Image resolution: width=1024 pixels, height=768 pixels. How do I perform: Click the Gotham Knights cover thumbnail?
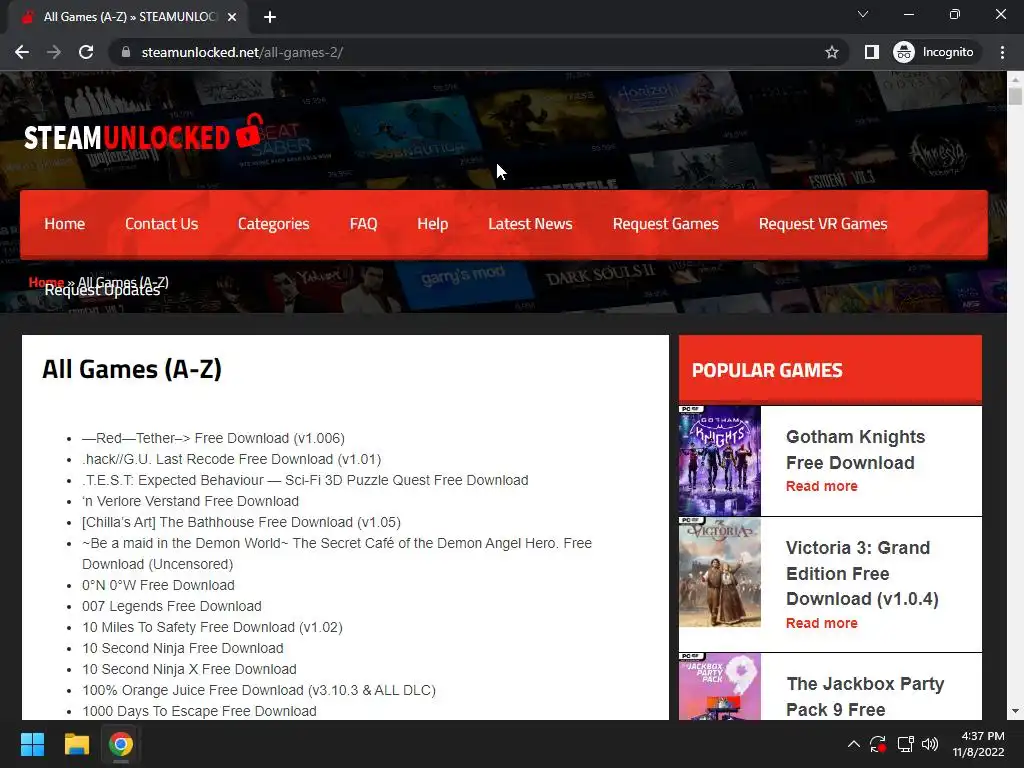pos(720,460)
